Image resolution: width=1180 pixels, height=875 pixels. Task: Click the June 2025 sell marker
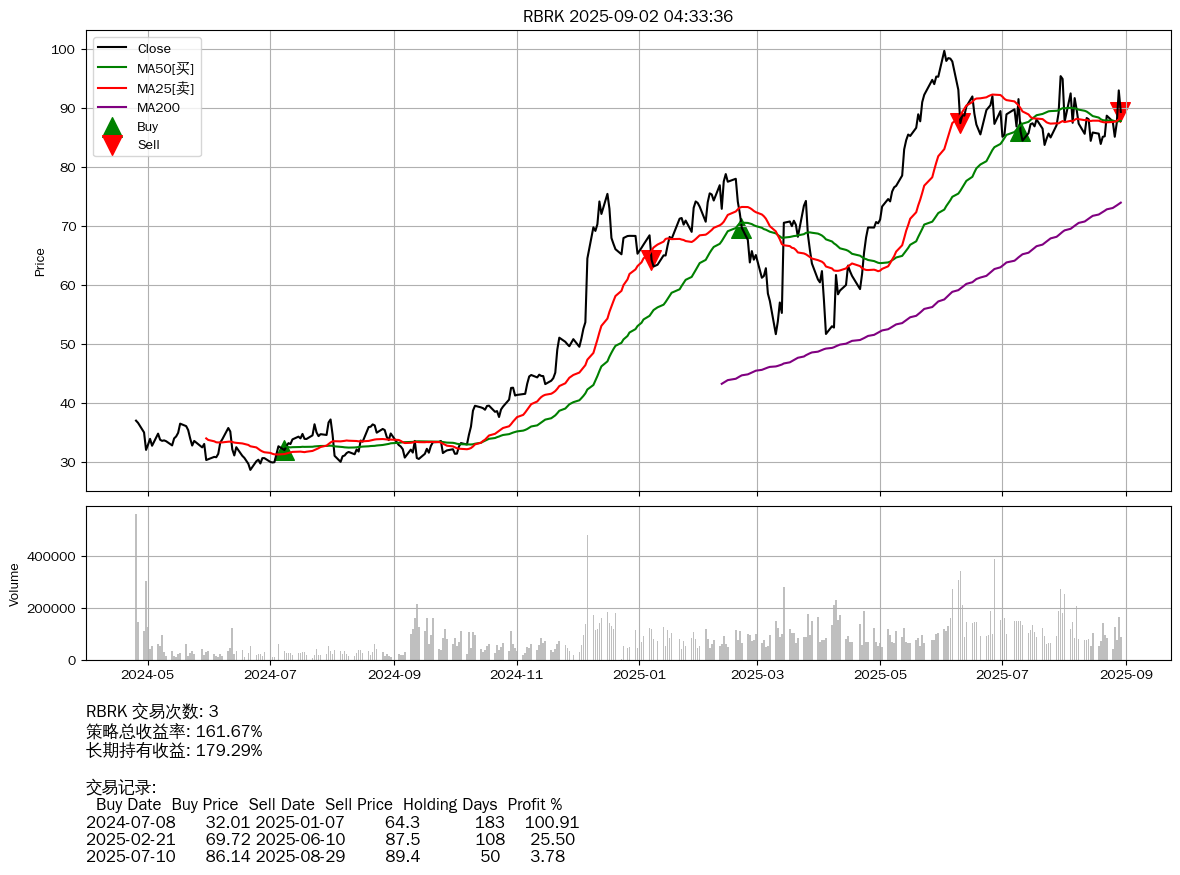pyautogui.click(x=960, y=122)
